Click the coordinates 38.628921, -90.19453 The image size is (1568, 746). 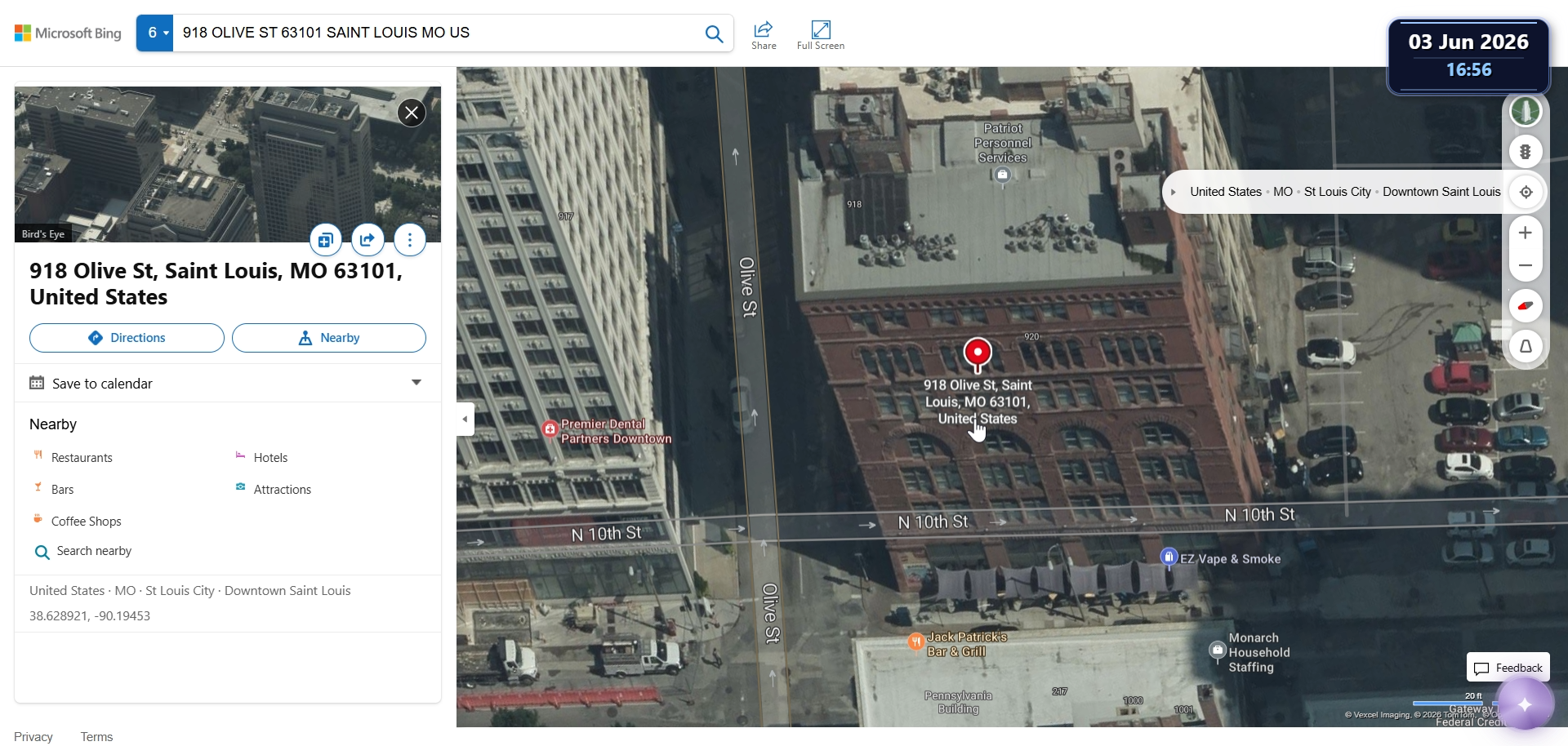90,616
